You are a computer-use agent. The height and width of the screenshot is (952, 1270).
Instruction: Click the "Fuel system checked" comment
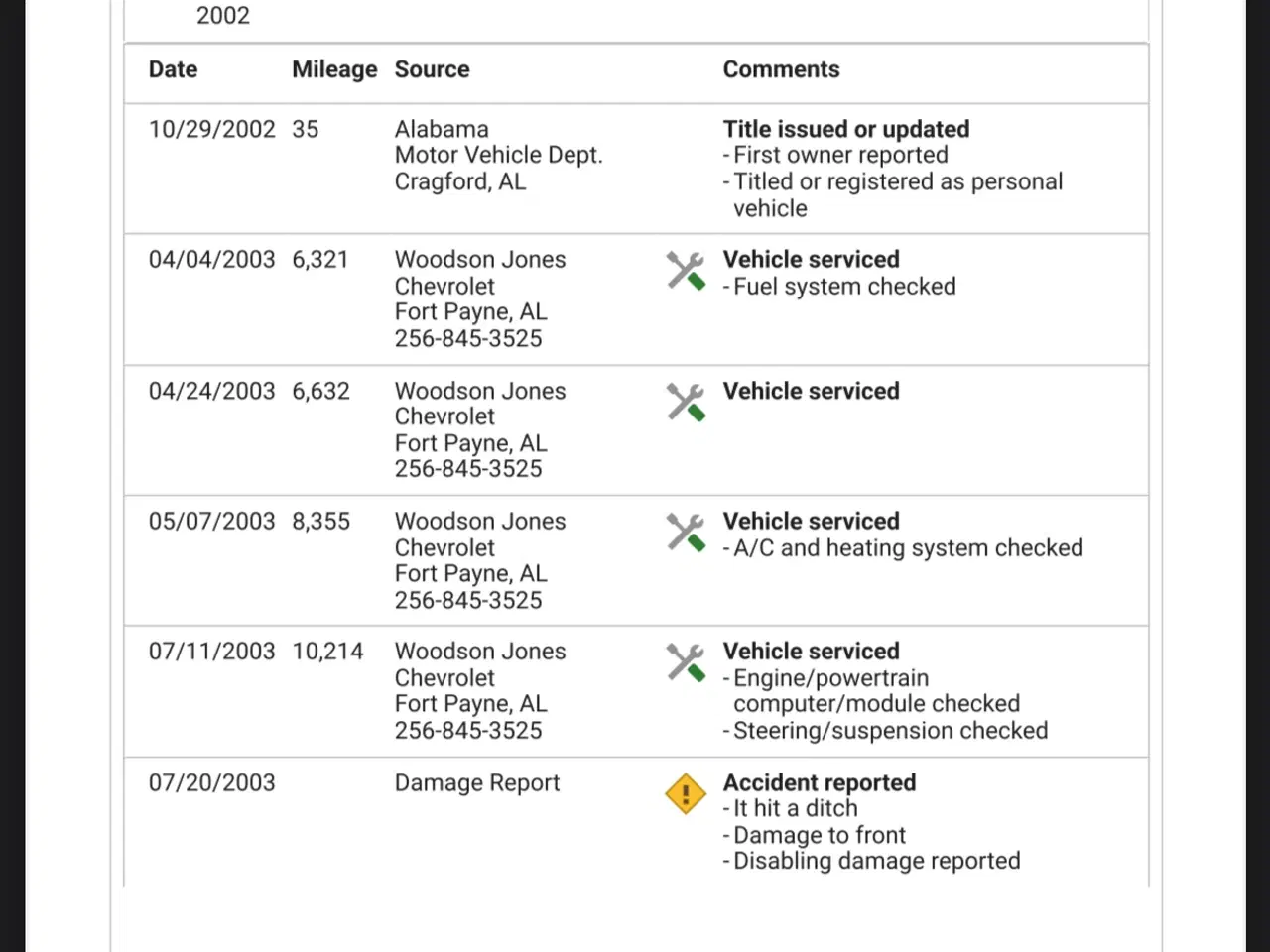pos(844,286)
